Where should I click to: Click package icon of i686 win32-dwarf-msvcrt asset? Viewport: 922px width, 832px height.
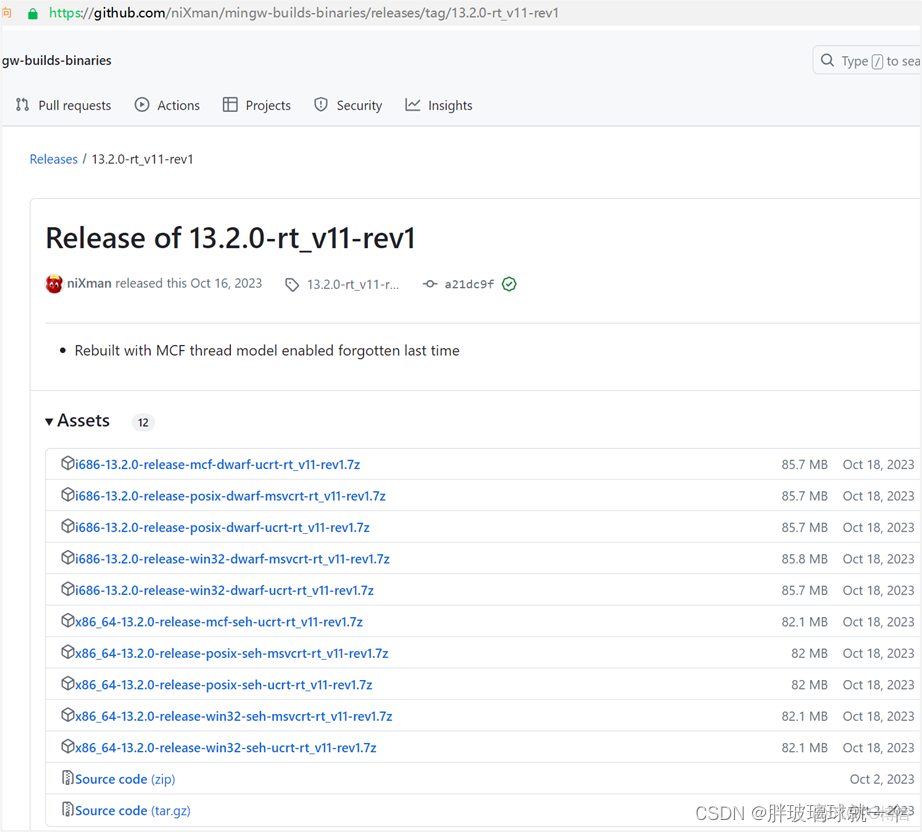pos(68,558)
